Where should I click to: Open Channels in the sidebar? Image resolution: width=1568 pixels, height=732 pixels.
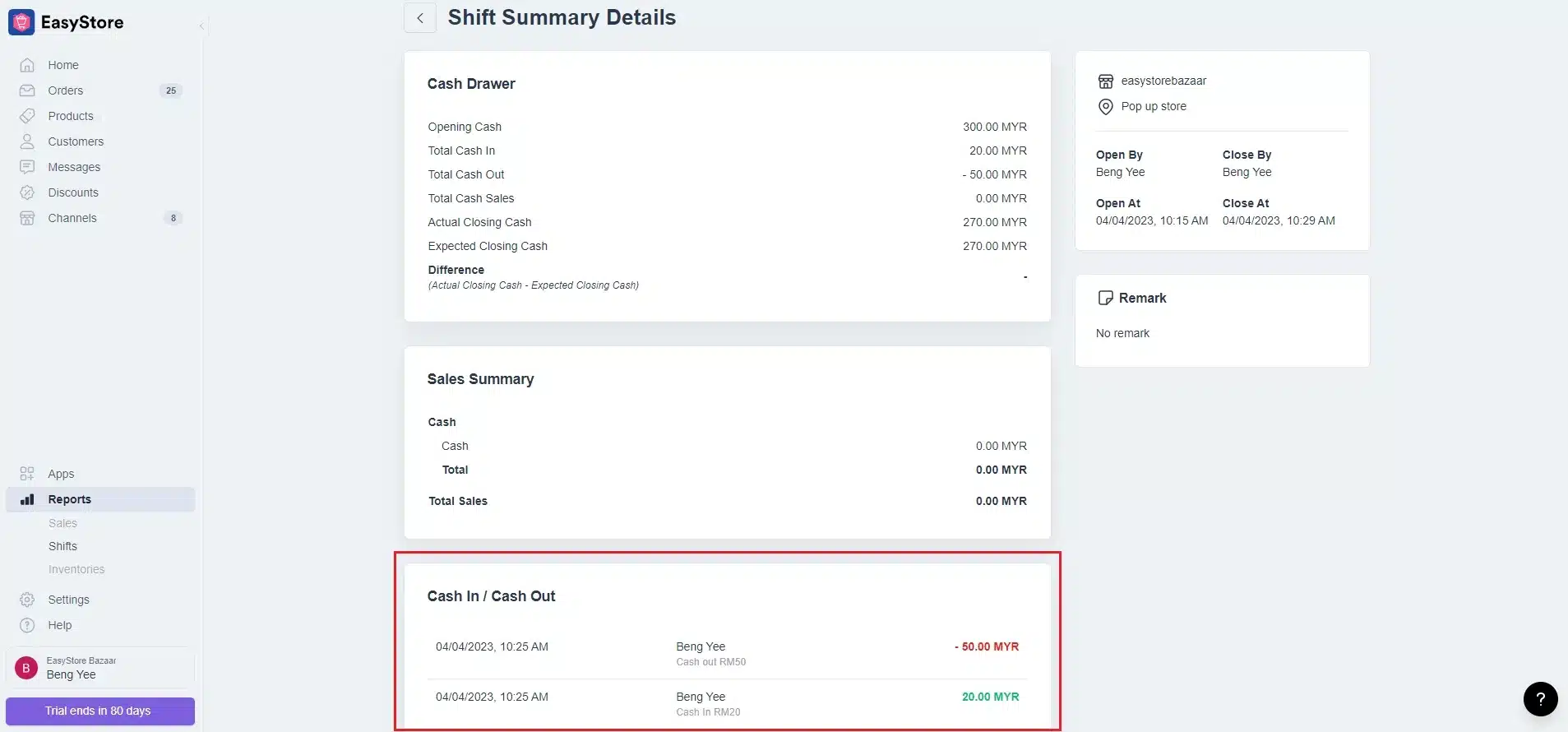[72, 218]
